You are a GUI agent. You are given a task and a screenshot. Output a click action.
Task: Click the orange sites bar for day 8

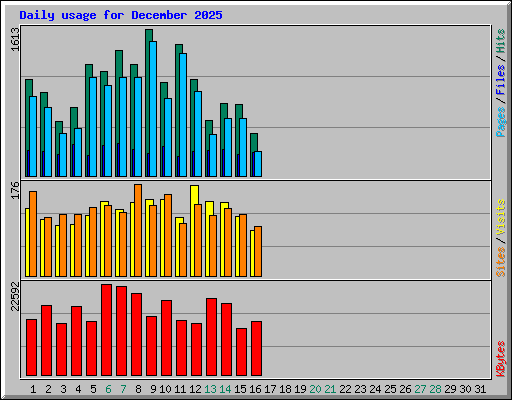coord(138,230)
